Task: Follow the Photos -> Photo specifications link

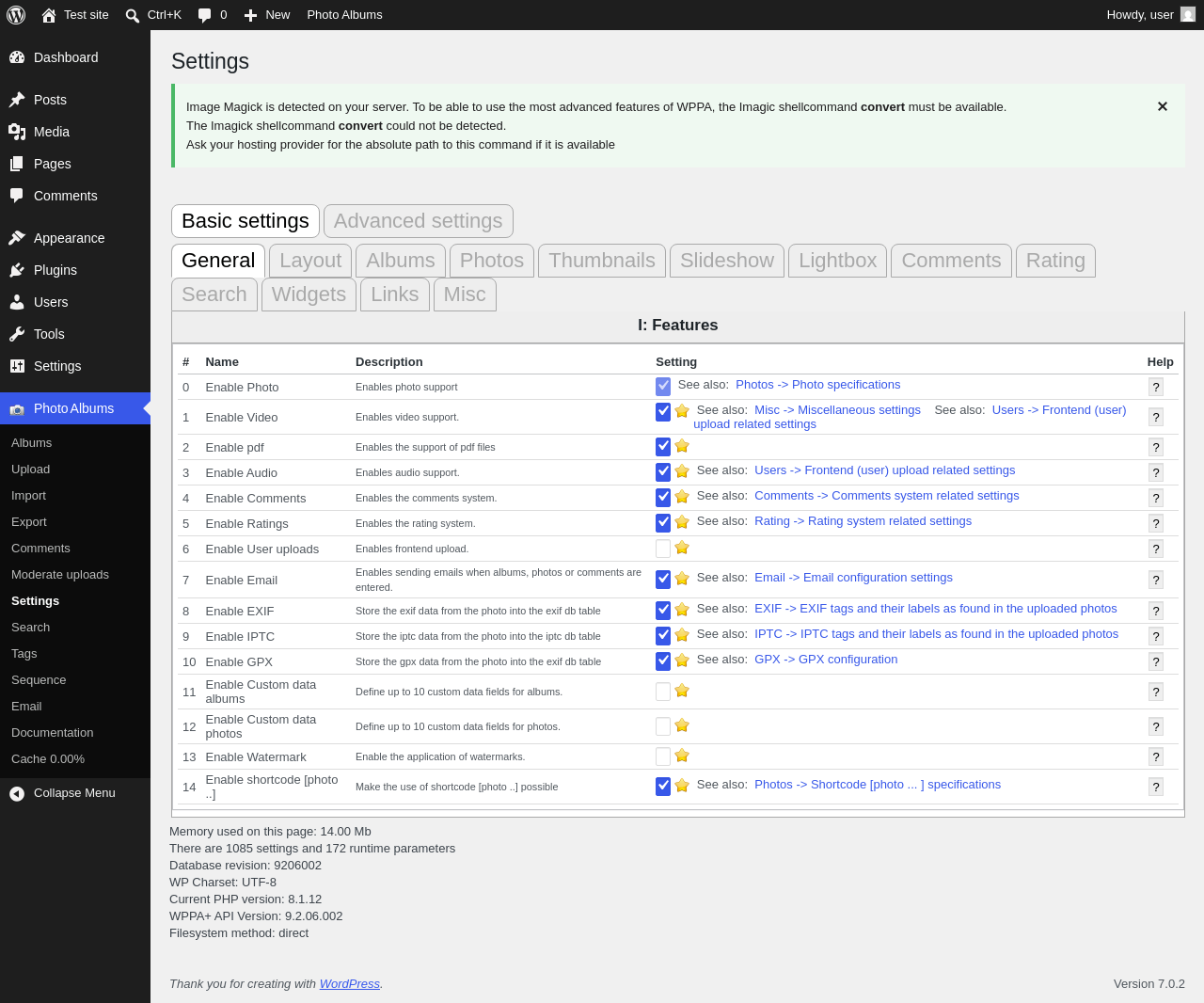Action: pos(817,385)
